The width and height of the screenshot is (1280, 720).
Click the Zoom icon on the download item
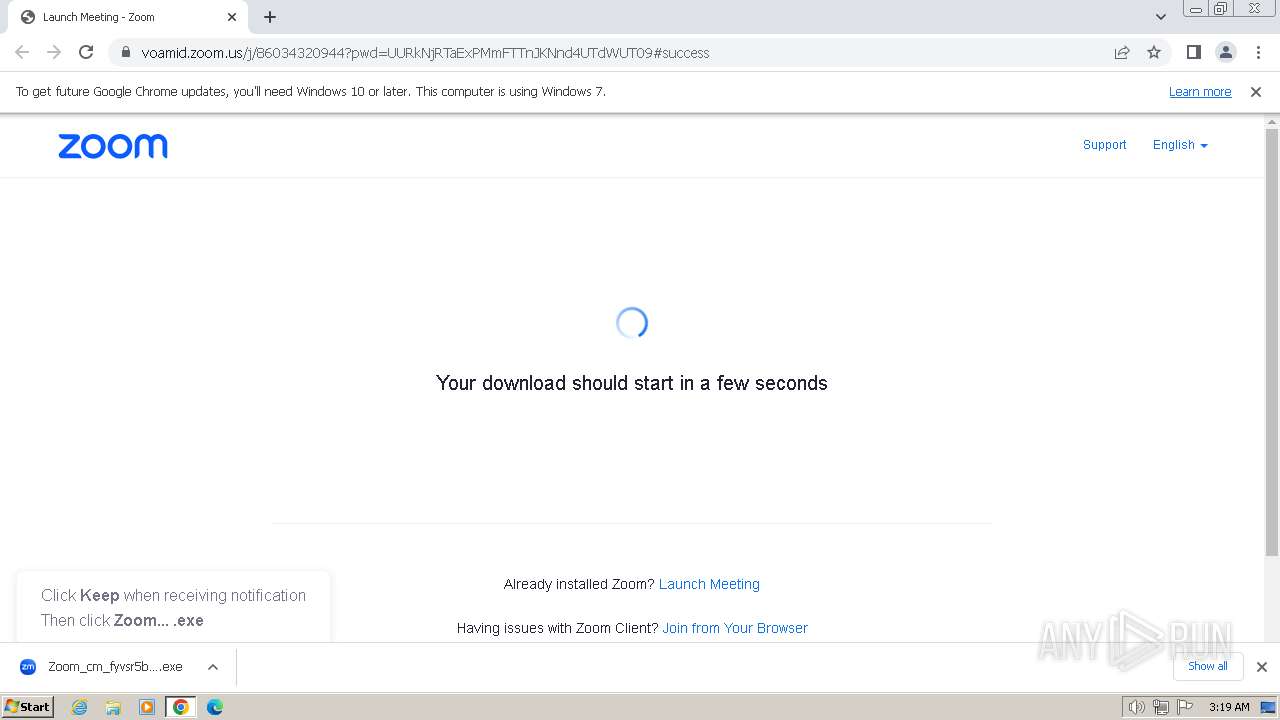point(28,667)
